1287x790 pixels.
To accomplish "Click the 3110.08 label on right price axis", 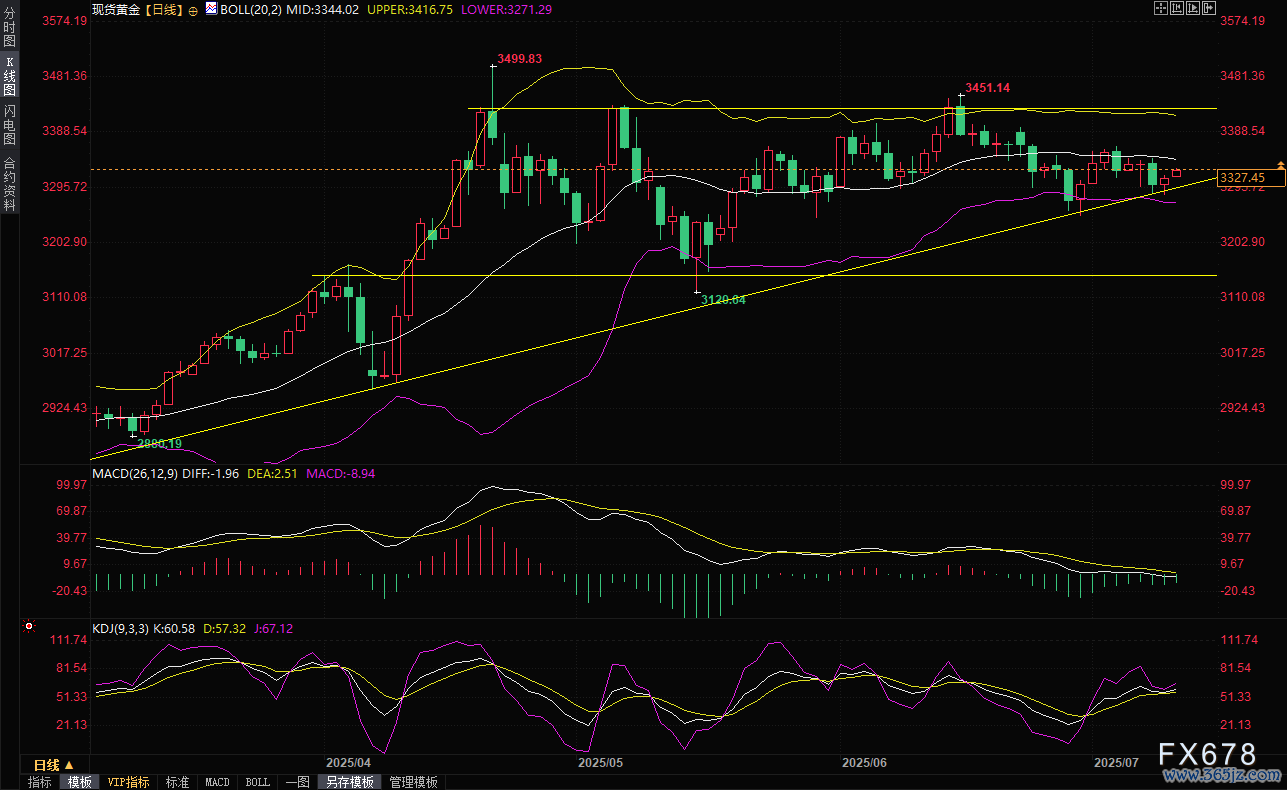I will coord(1243,297).
